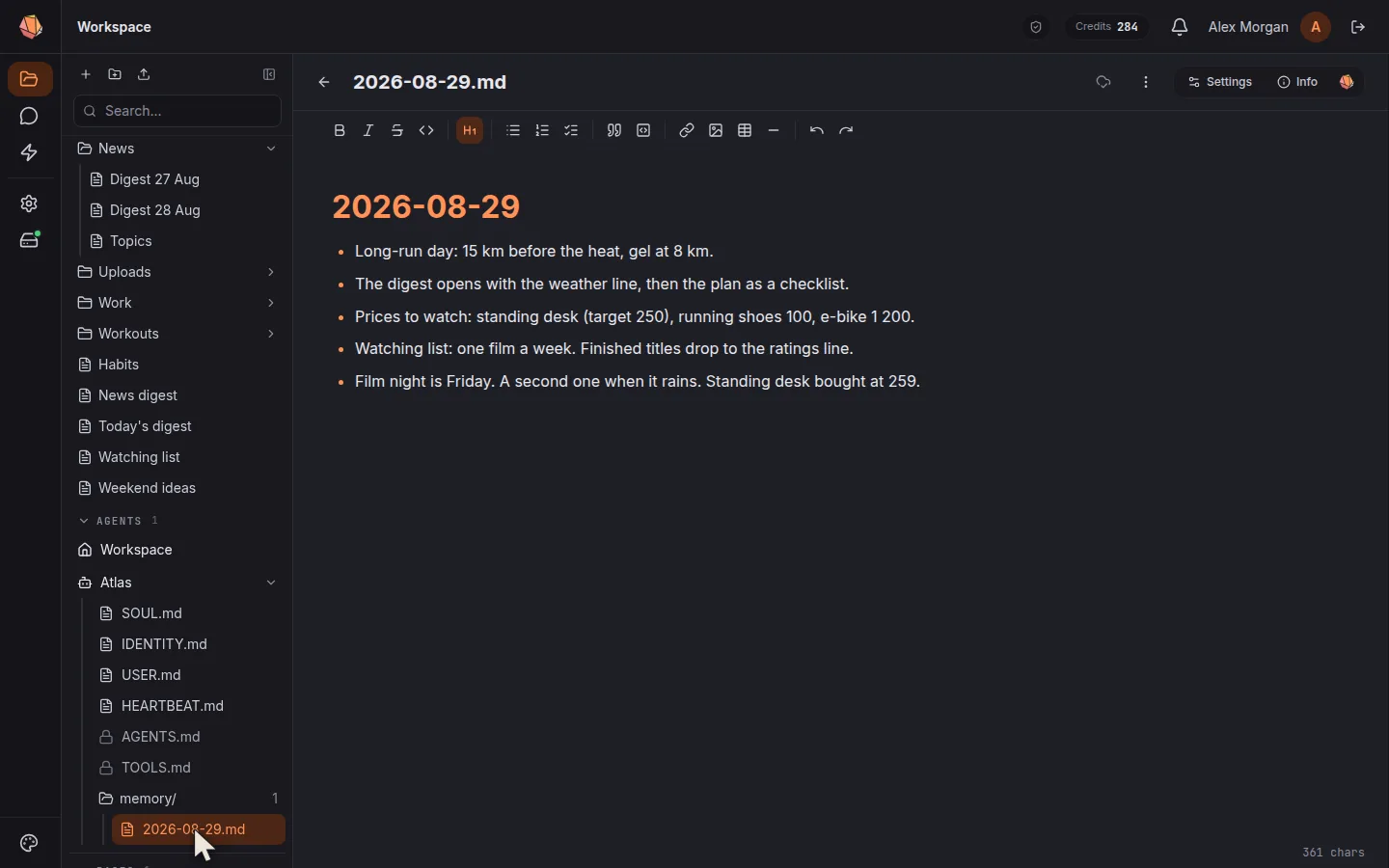1389x868 pixels.
Task: Open the editor Settings button
Action: pos(1220,82)
